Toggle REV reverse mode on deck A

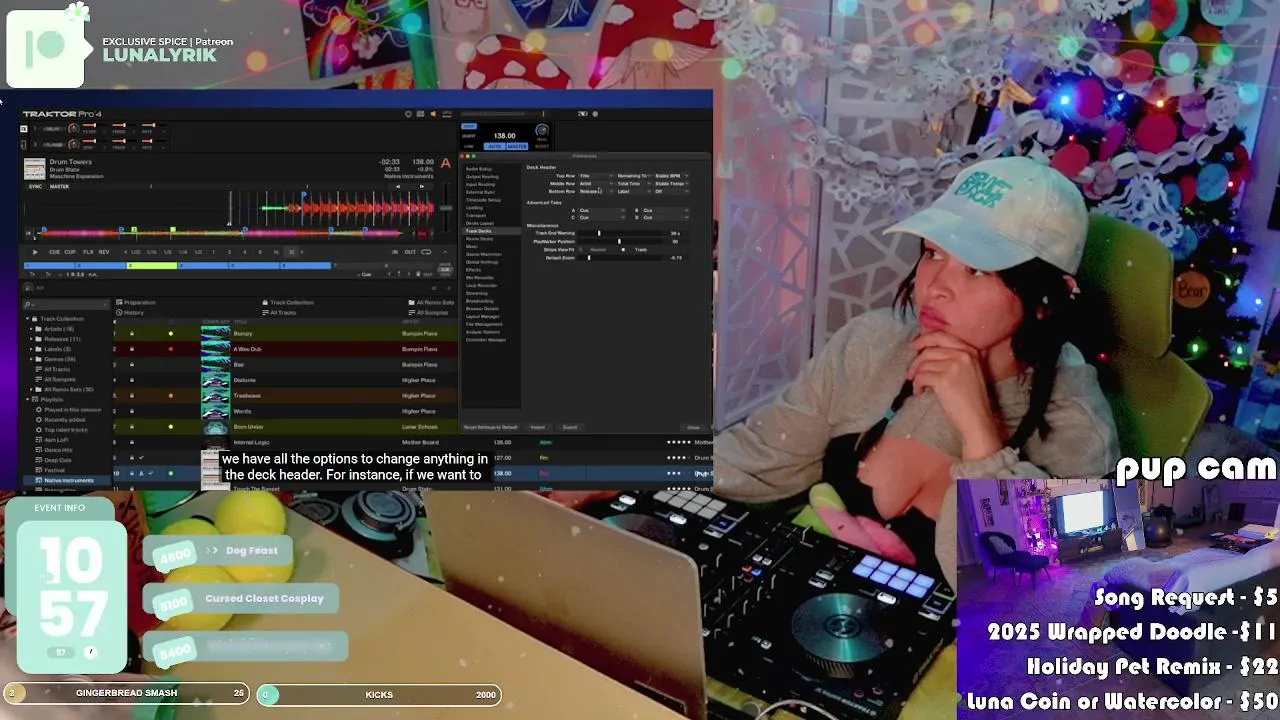click(x=104, y=252)
